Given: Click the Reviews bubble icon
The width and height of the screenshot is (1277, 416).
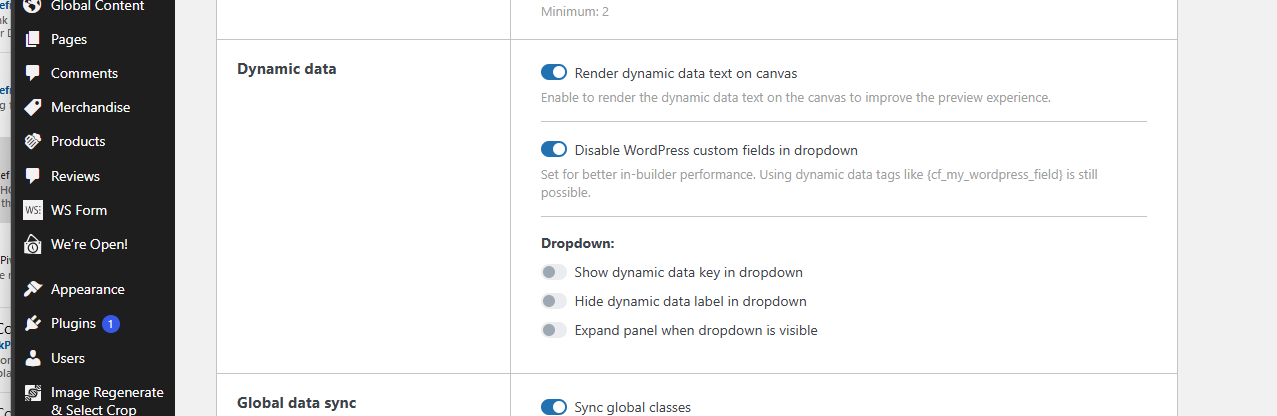Looking at the screenshot, I should click(33, 176).
